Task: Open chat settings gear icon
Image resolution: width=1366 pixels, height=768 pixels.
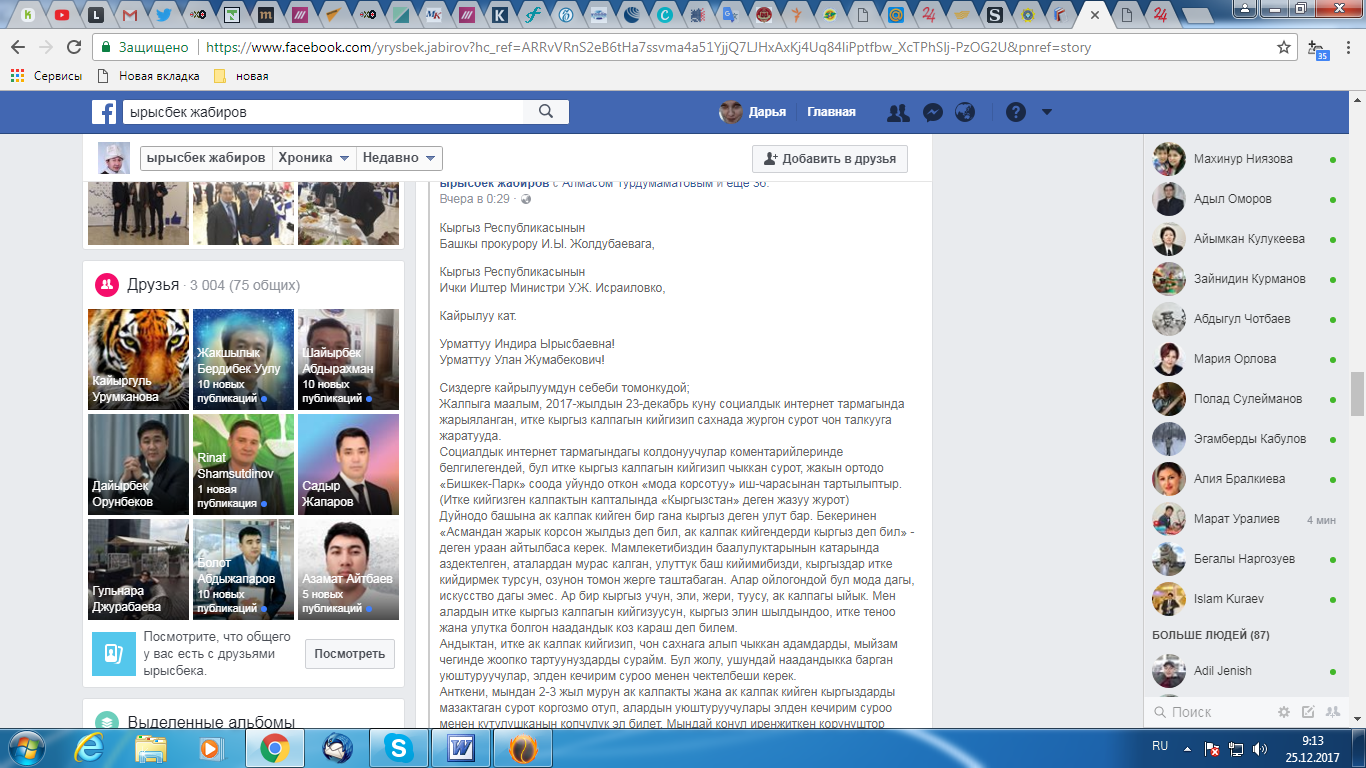Action: tap(1284, 712)
